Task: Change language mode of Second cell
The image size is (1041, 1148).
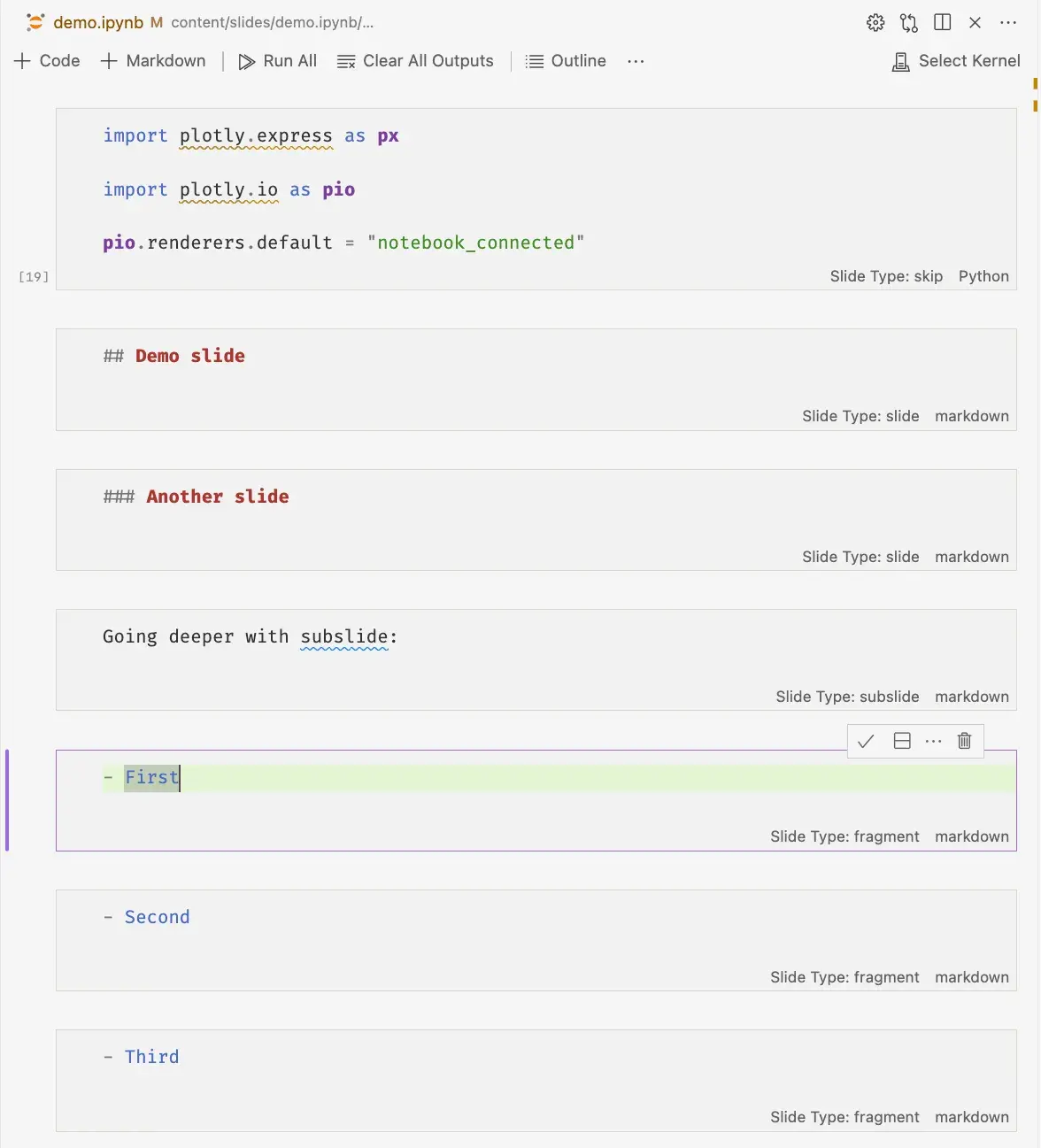Action: pos(972,977)
